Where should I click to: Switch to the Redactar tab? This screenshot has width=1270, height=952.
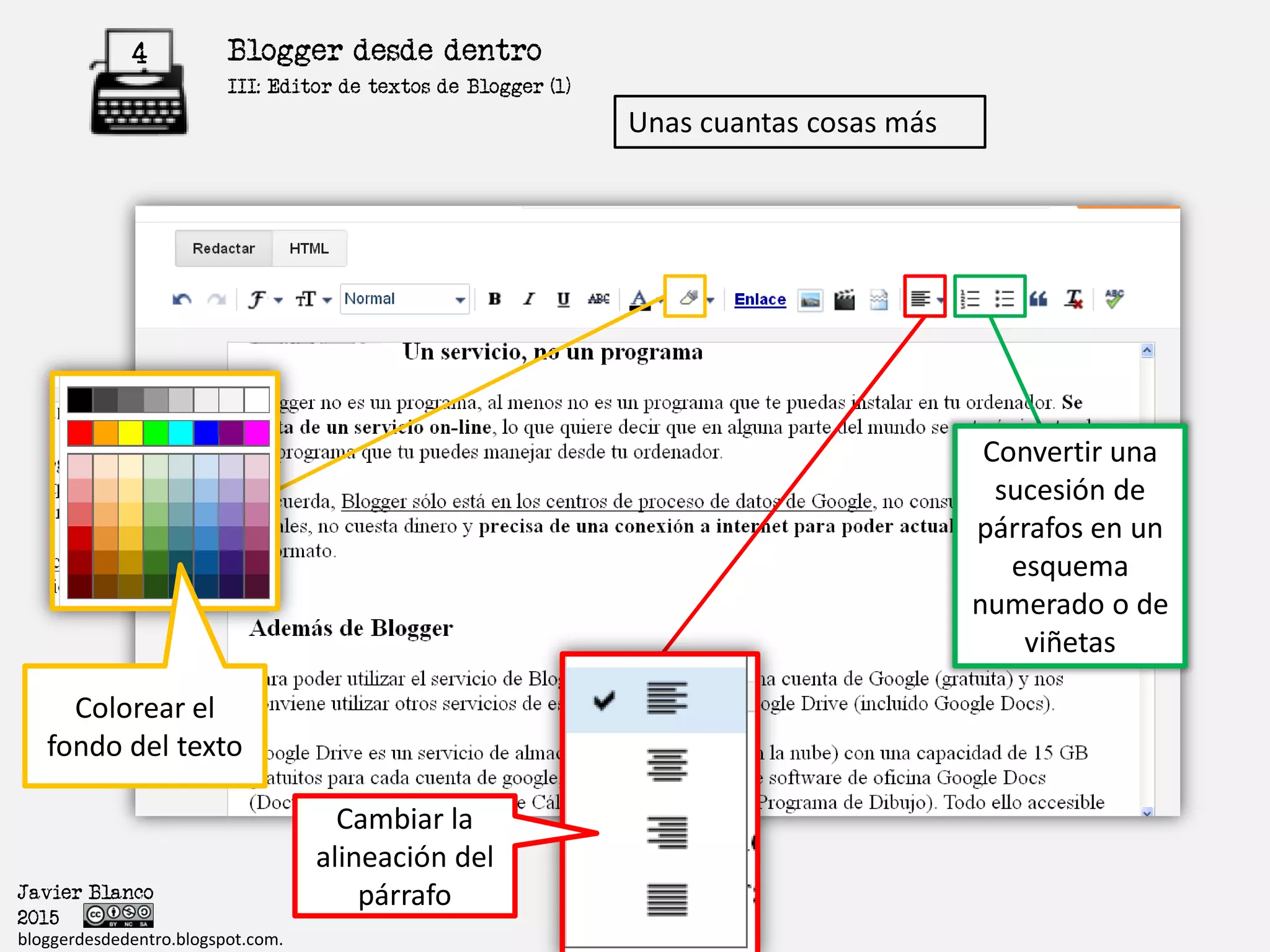pyautogui.click(x=223, y=249)
